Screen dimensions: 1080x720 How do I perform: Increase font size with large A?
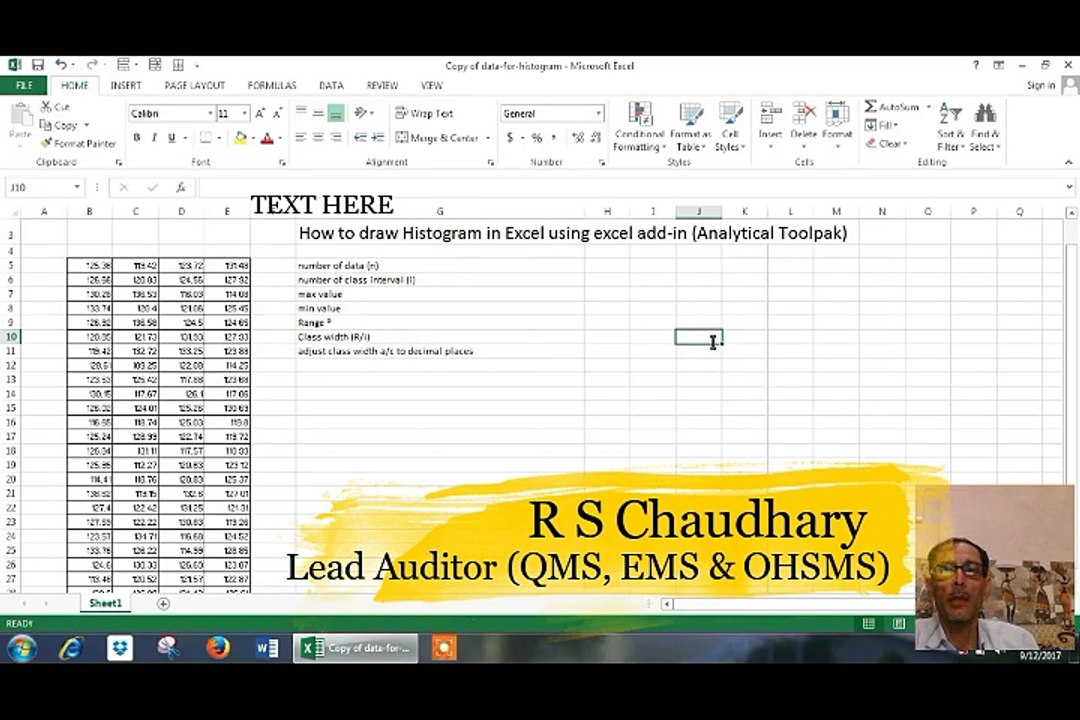tap(260, 114)
